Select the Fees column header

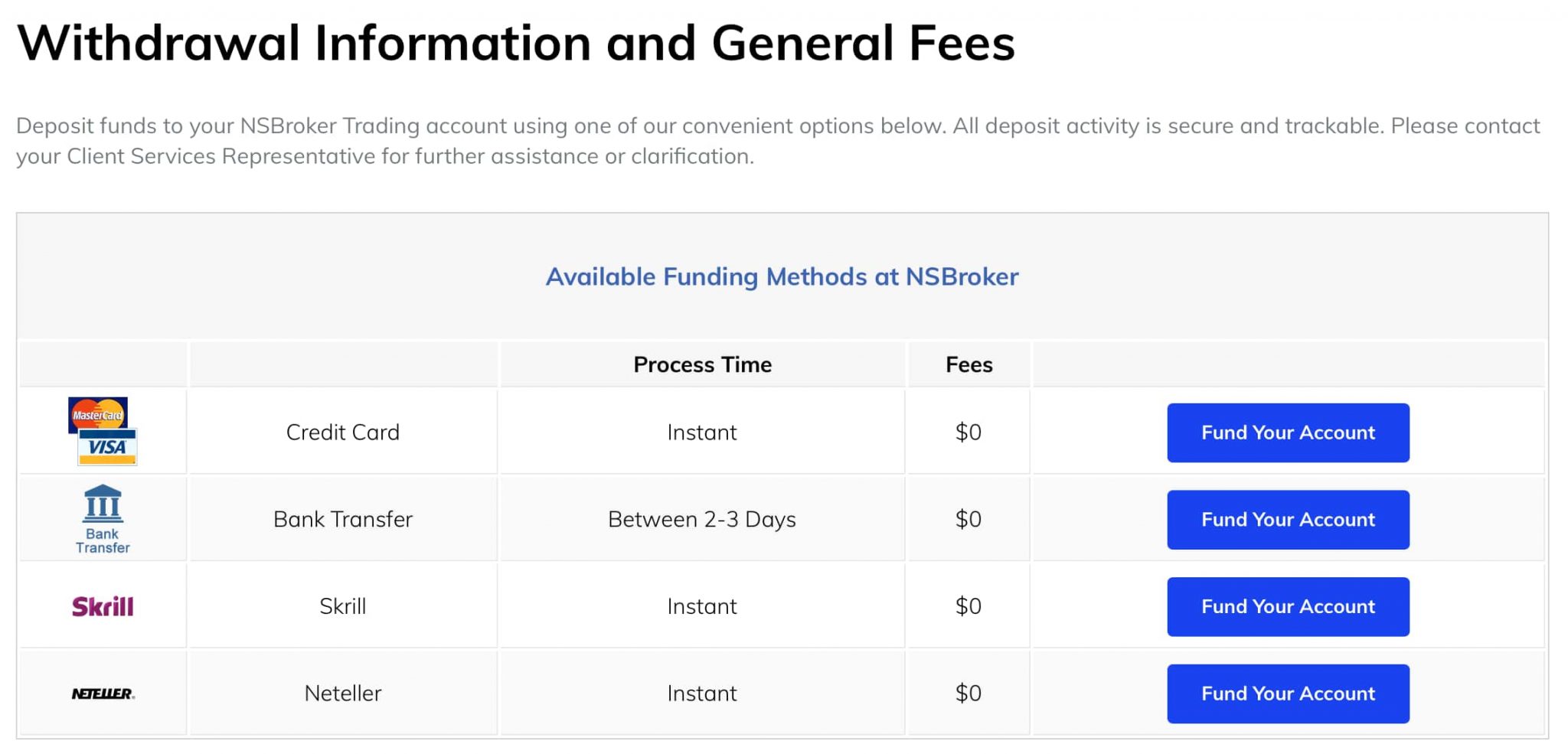pos(969,364)
